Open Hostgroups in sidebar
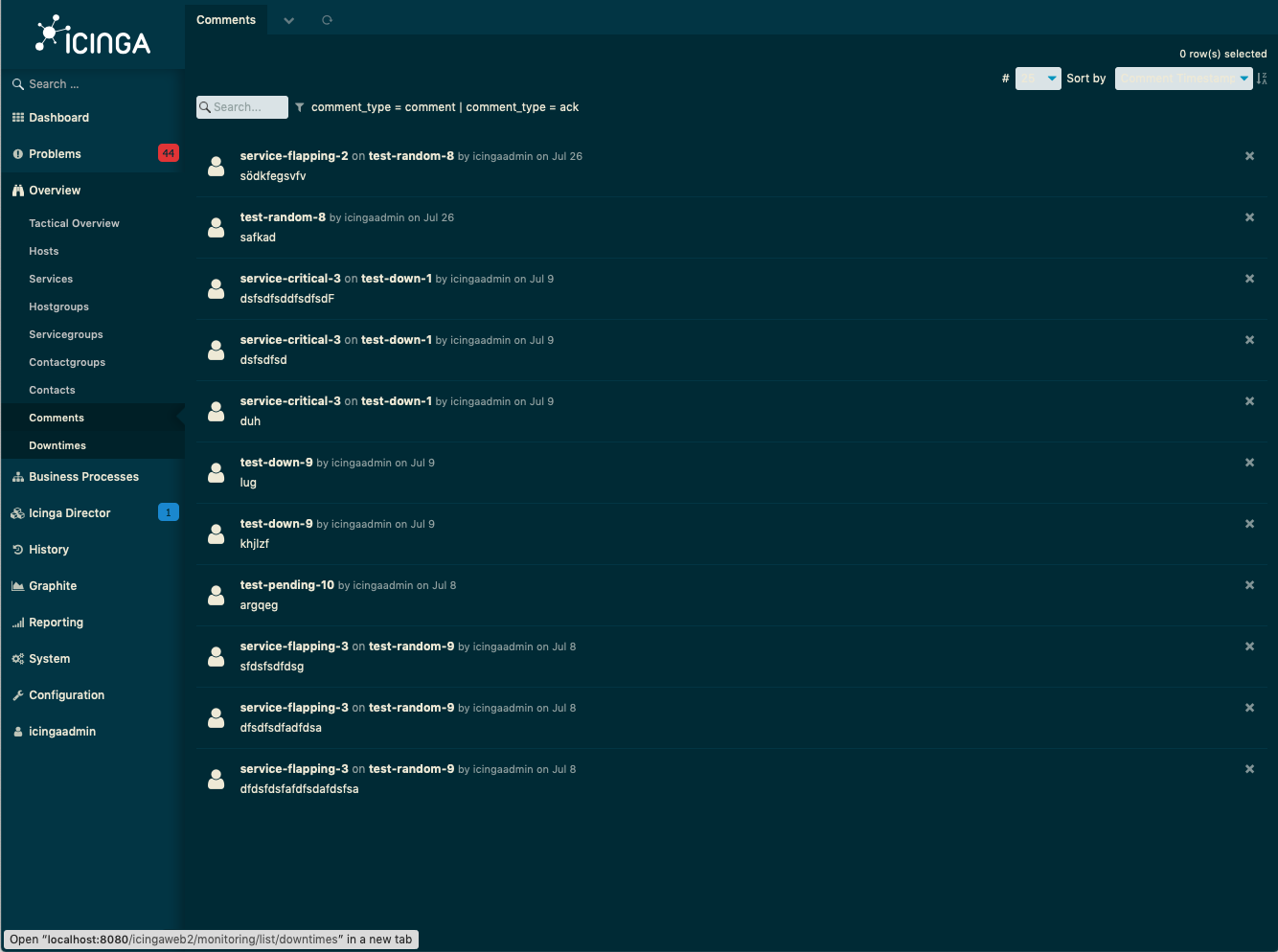The image size is (1278, 952). pyautogui.click(x=58, y=306)
